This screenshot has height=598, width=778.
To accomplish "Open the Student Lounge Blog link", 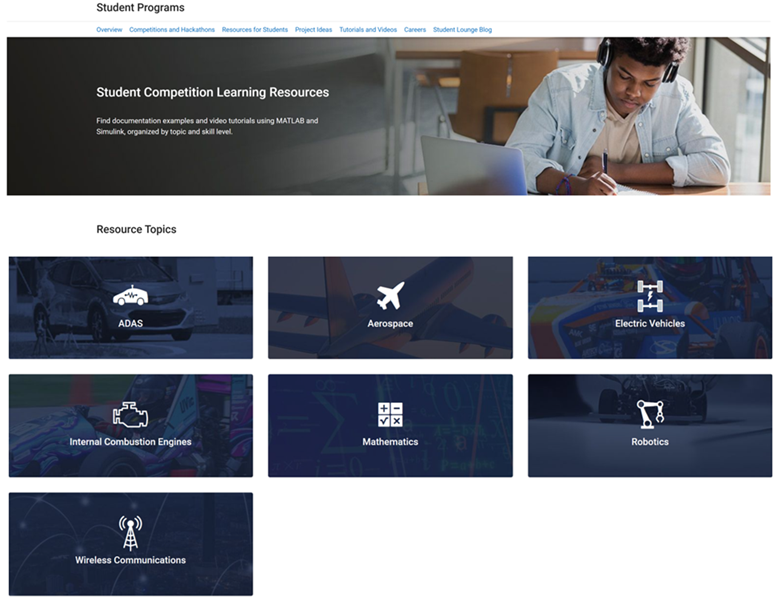I will [462, 30].
